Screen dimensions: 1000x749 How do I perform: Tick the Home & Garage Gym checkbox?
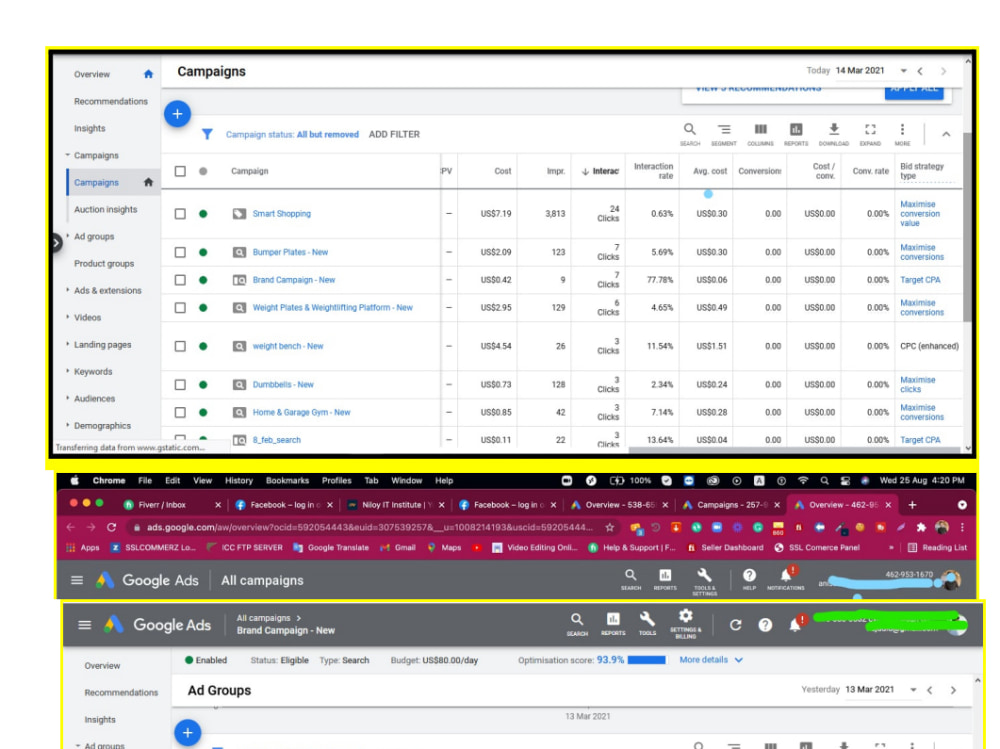(x=180, y=412)
